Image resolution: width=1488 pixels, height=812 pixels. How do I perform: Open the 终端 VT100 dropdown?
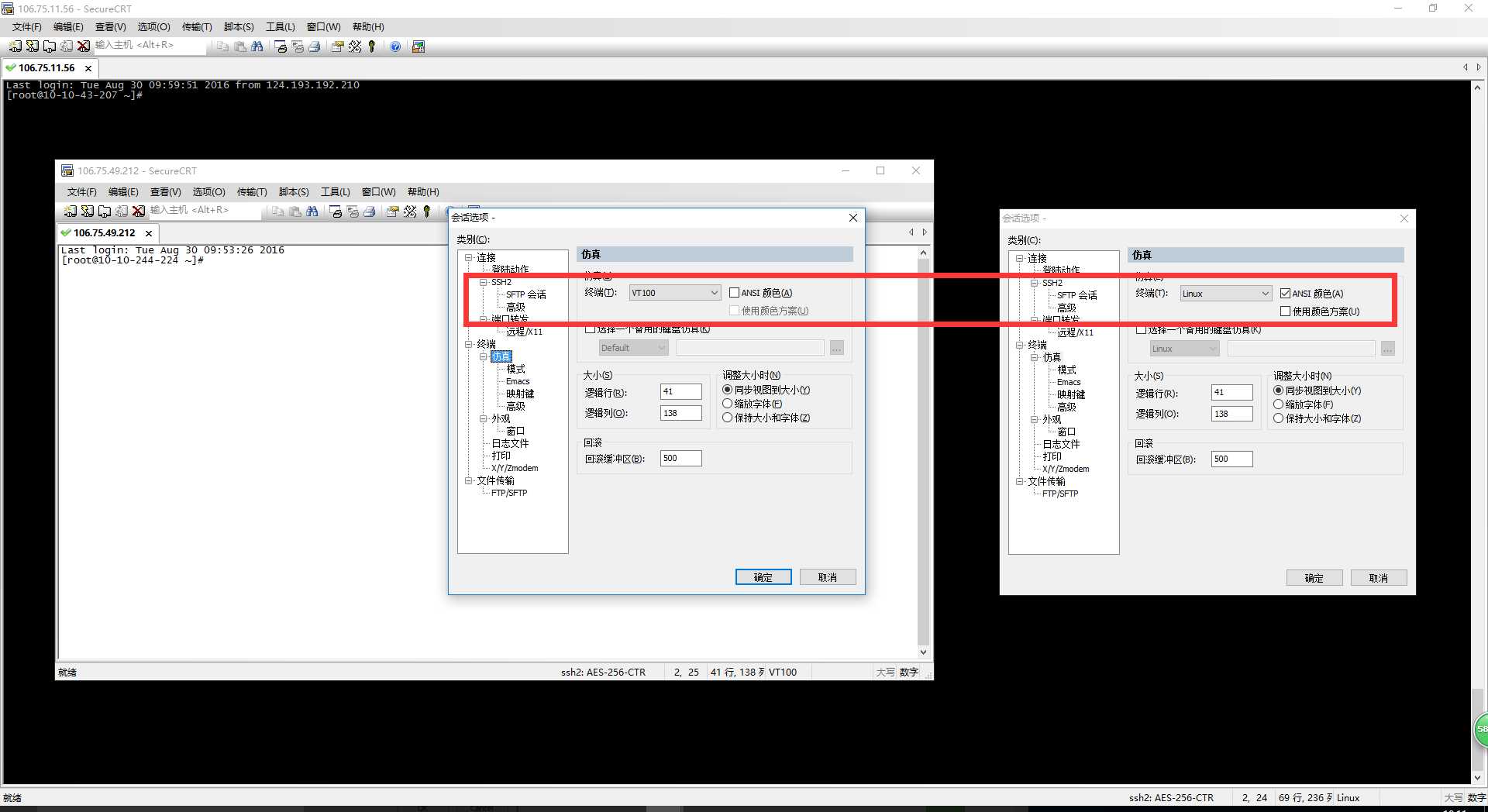pyautogui.click(x=675, y=293)
